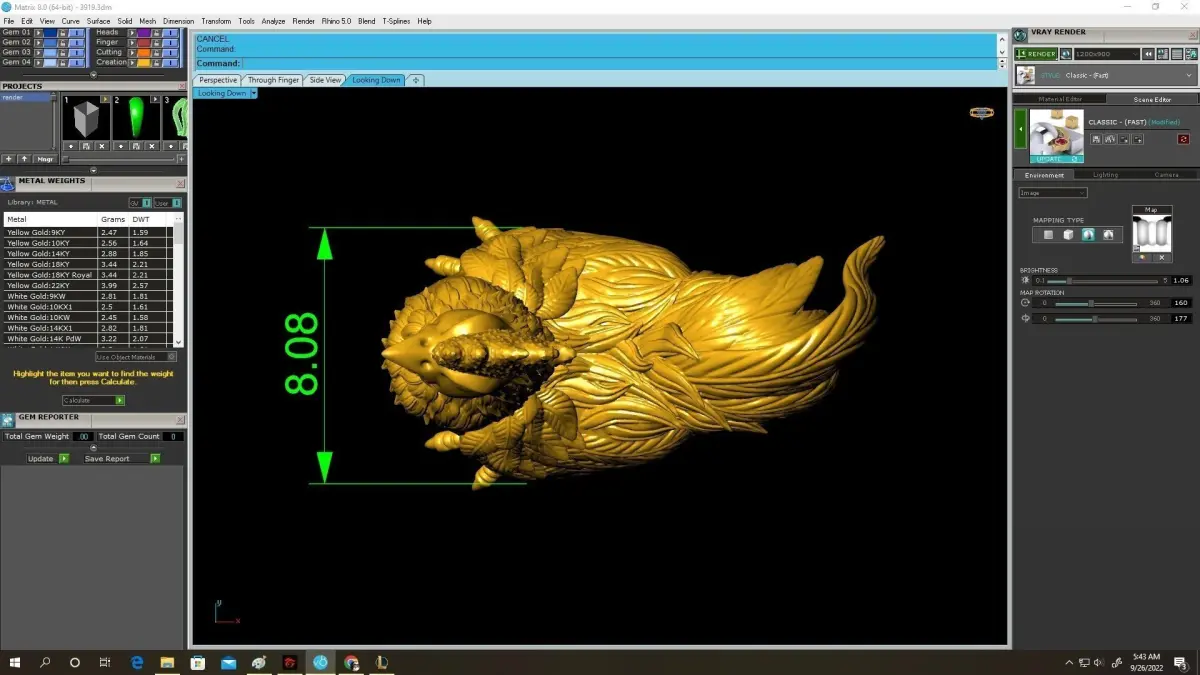1200x675 pixels.
Task: Open the Rhino 5.0 menu
Action: pyautogui.click(x=336, y=21)
